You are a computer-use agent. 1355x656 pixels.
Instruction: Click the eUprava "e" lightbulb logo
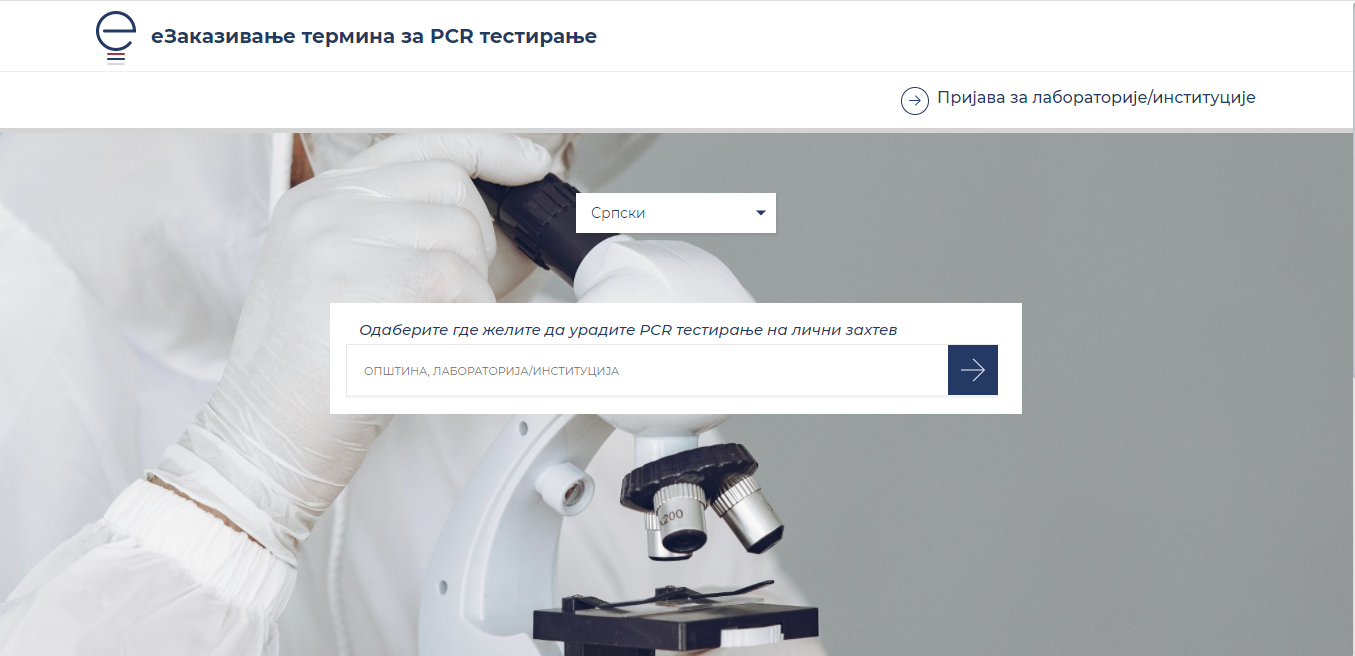(x=116, y=37)
